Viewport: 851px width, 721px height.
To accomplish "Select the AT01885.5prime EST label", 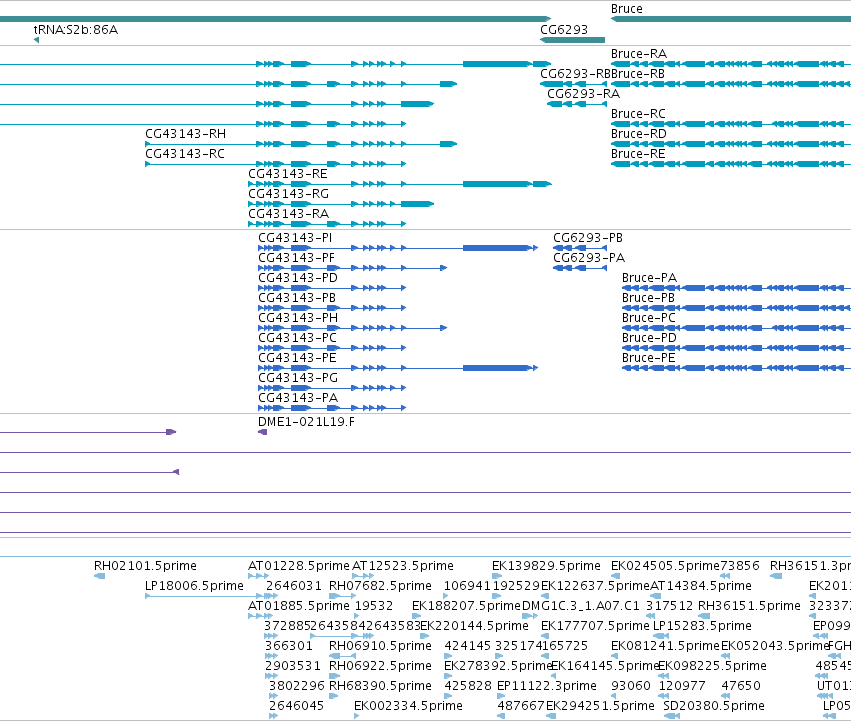I will click(x=299, y=606).
